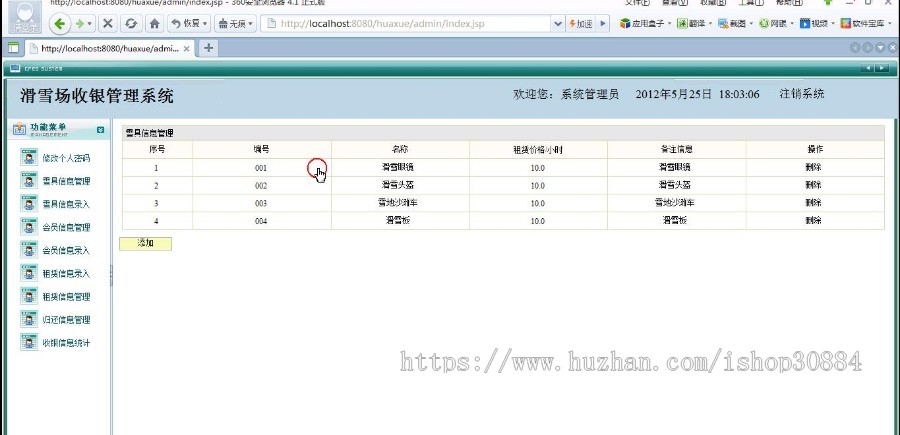Delete row 001 via 删除

coord(813,168)
